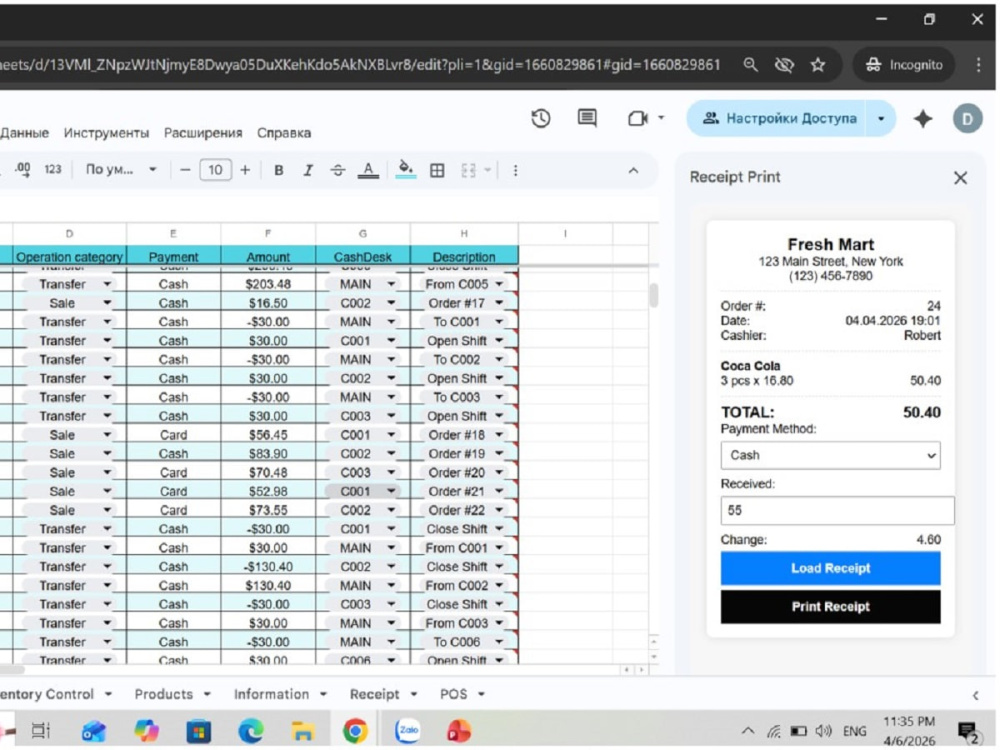
Task: Open the 123 number format menu
Action: (53, 170)
